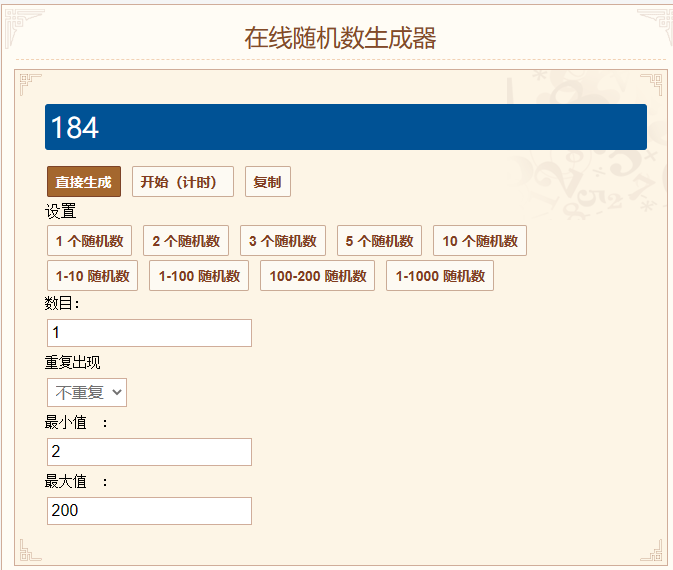Click the 直接生成 button

point(84,182)
